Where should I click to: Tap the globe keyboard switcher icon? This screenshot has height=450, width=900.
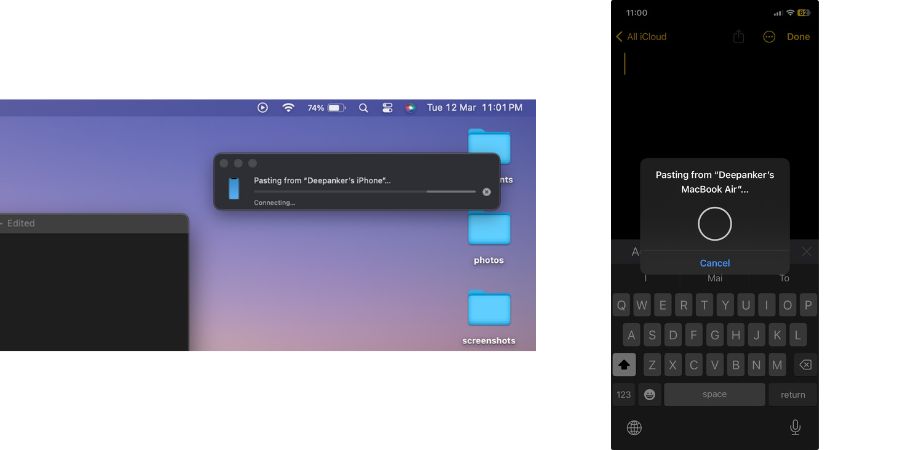pyautogui.click(x=634, y=428)
